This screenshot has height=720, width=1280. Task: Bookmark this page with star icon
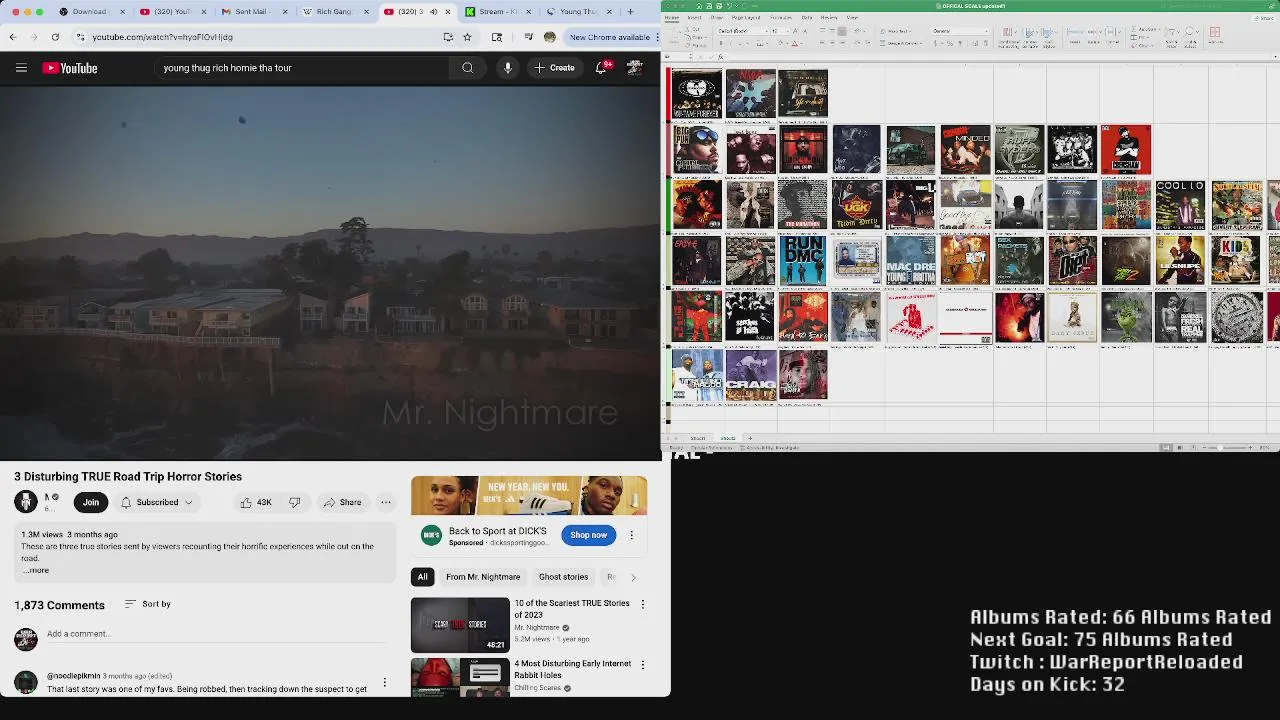(x=467, y=37)
